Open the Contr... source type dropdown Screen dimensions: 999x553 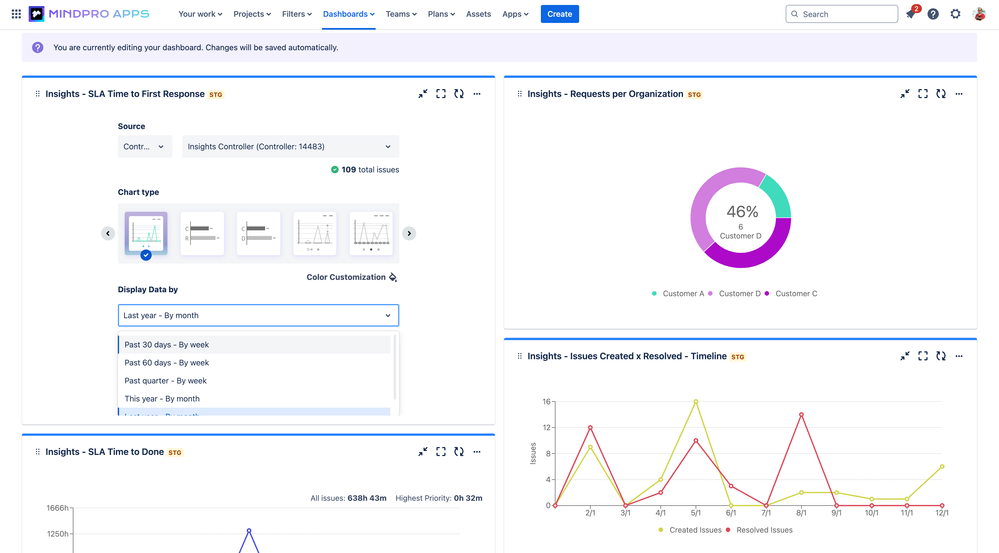coord(145,147)
